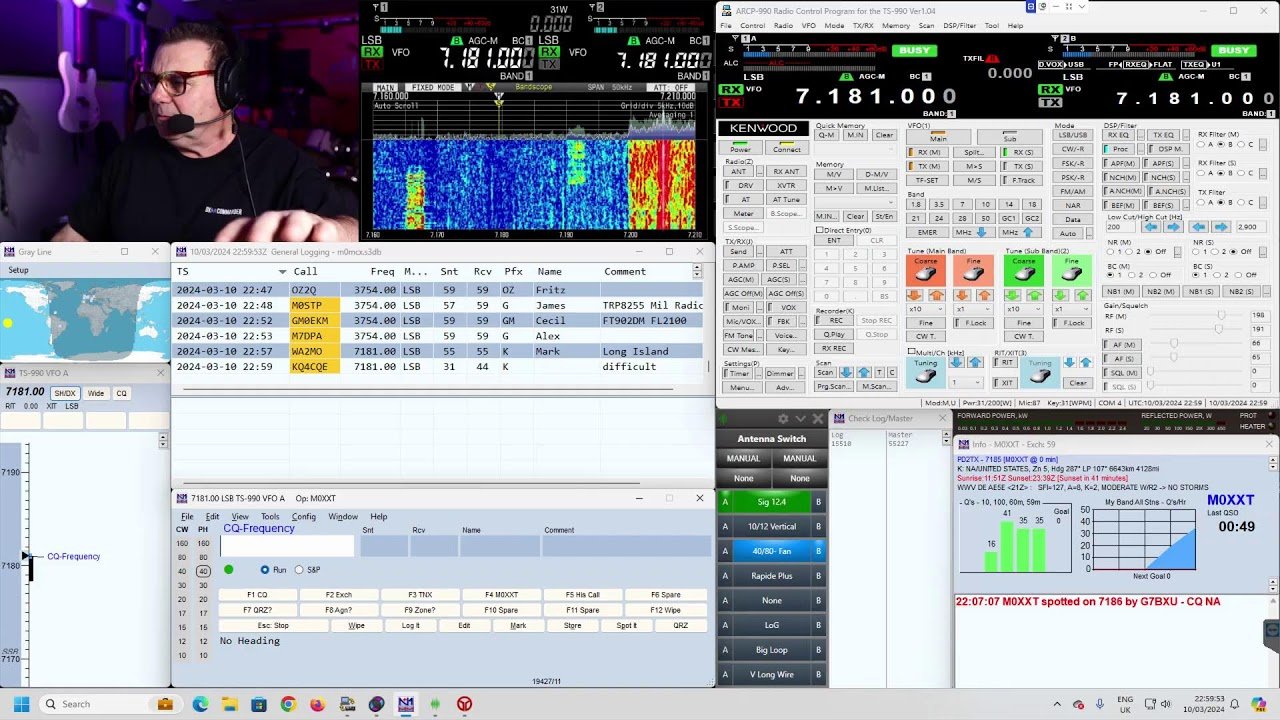Click orange down arrow under Main Coarse tune
Screen dimensions: 1280x720
(x=915, y=296)
